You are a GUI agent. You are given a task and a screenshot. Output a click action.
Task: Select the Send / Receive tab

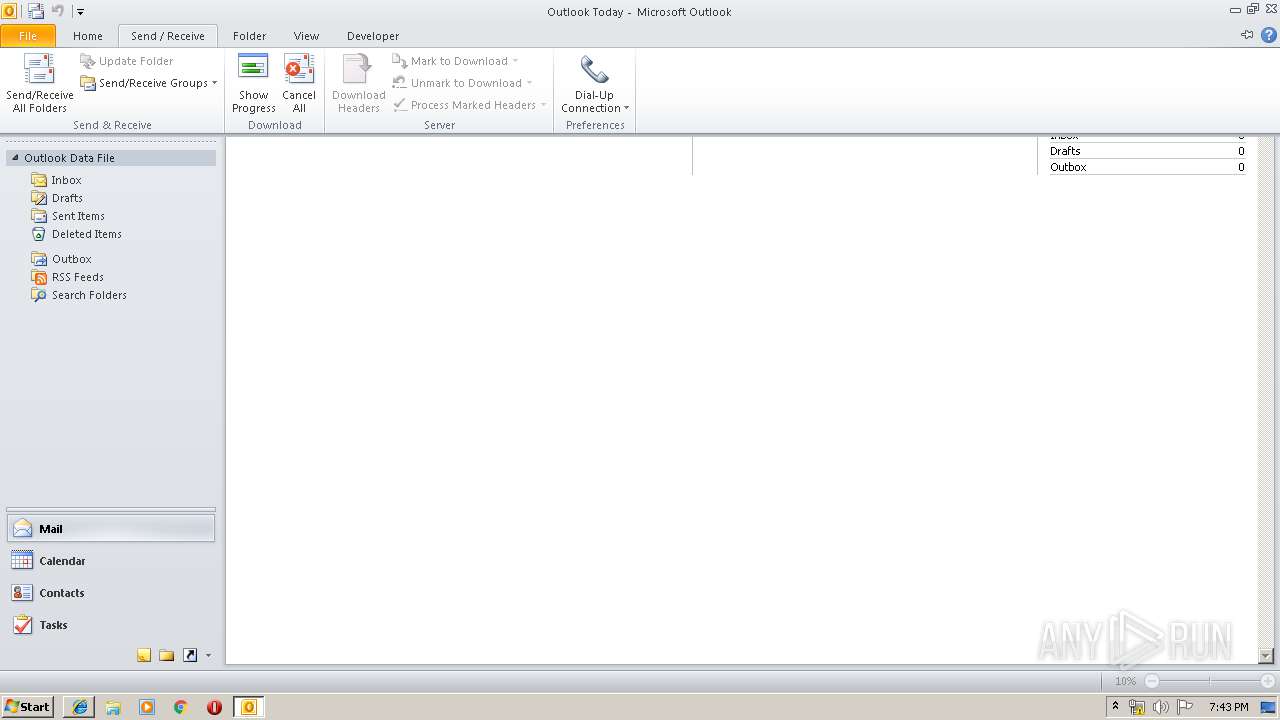[168, 36]
